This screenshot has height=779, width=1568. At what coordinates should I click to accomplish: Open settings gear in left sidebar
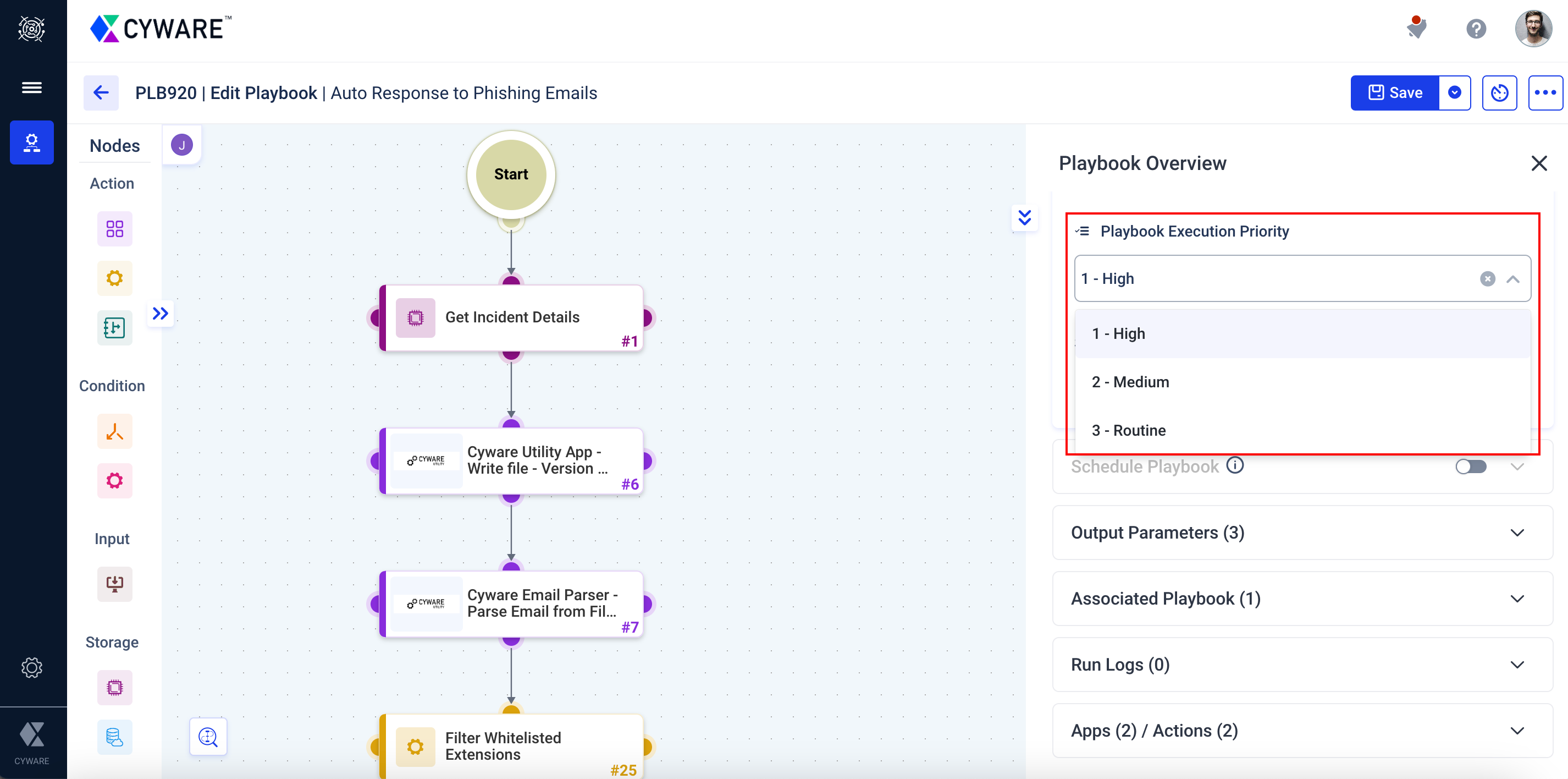[32, 667]
